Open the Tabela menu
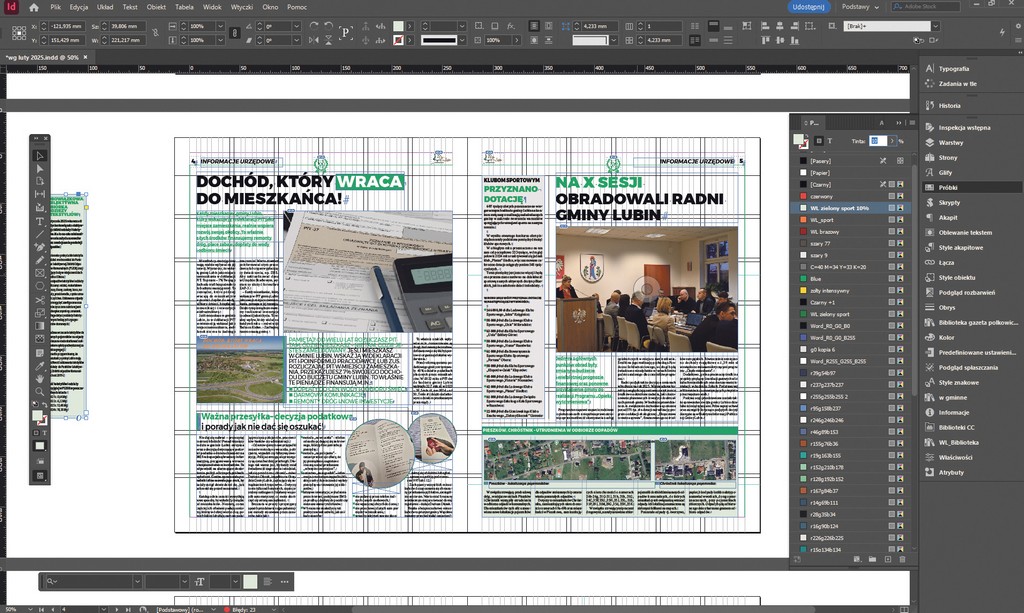This screenshot has height=613, width=1024. (x=185, y=7)
